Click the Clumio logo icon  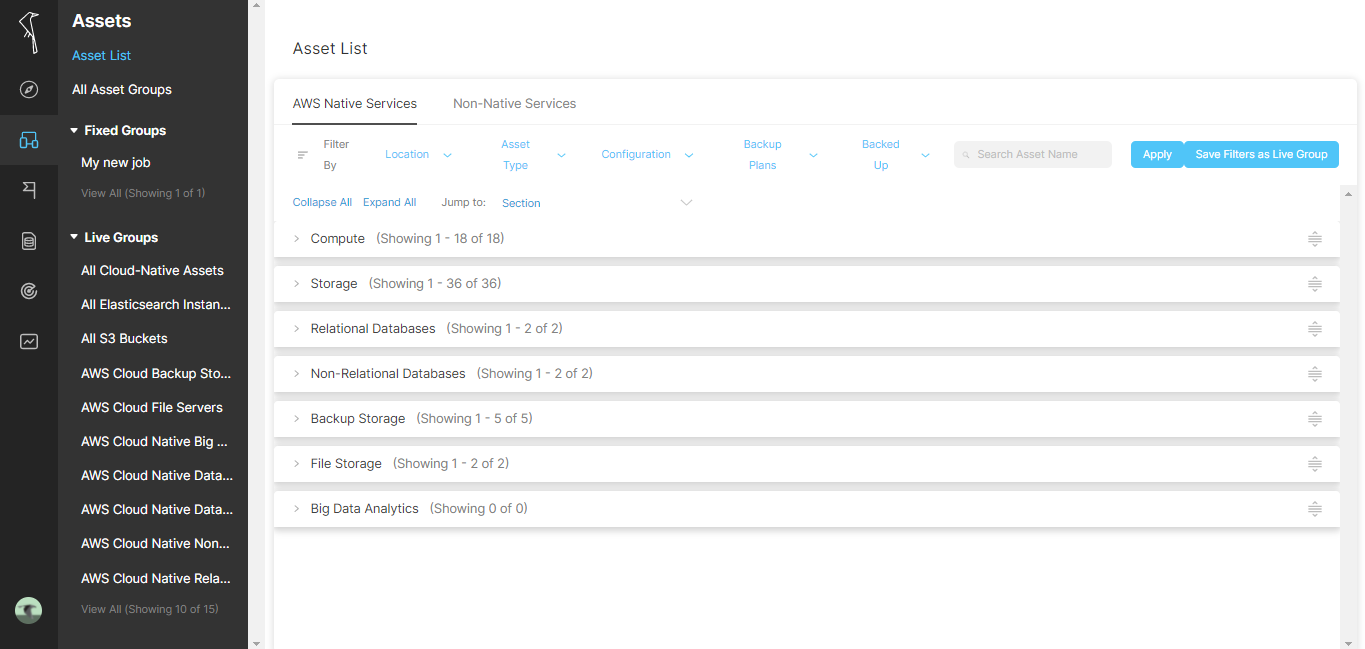[x=29, y=32]
